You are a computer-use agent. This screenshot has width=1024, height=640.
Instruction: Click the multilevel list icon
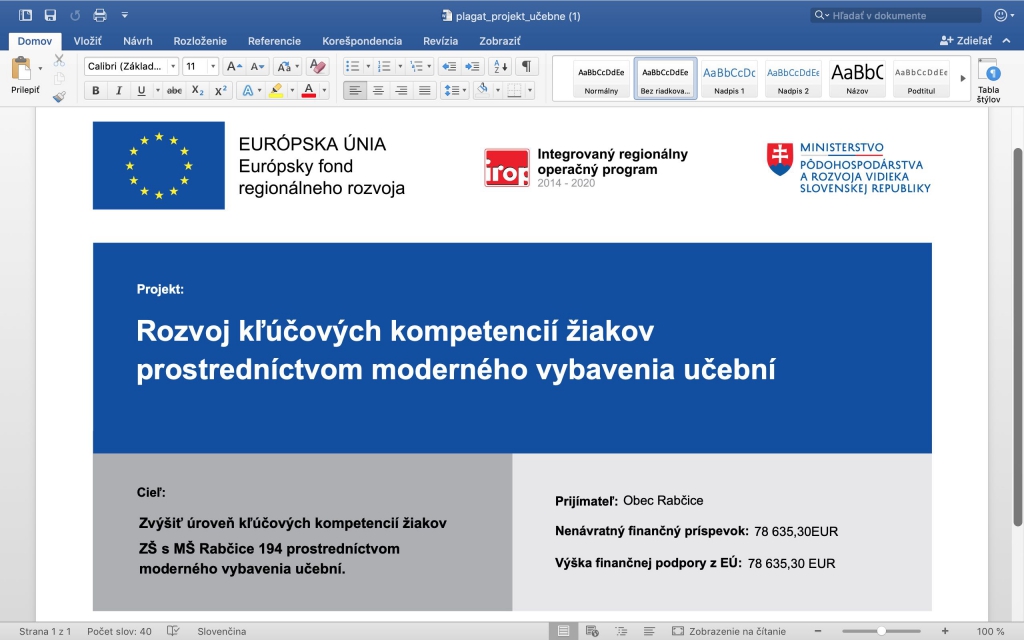[415, 67]
